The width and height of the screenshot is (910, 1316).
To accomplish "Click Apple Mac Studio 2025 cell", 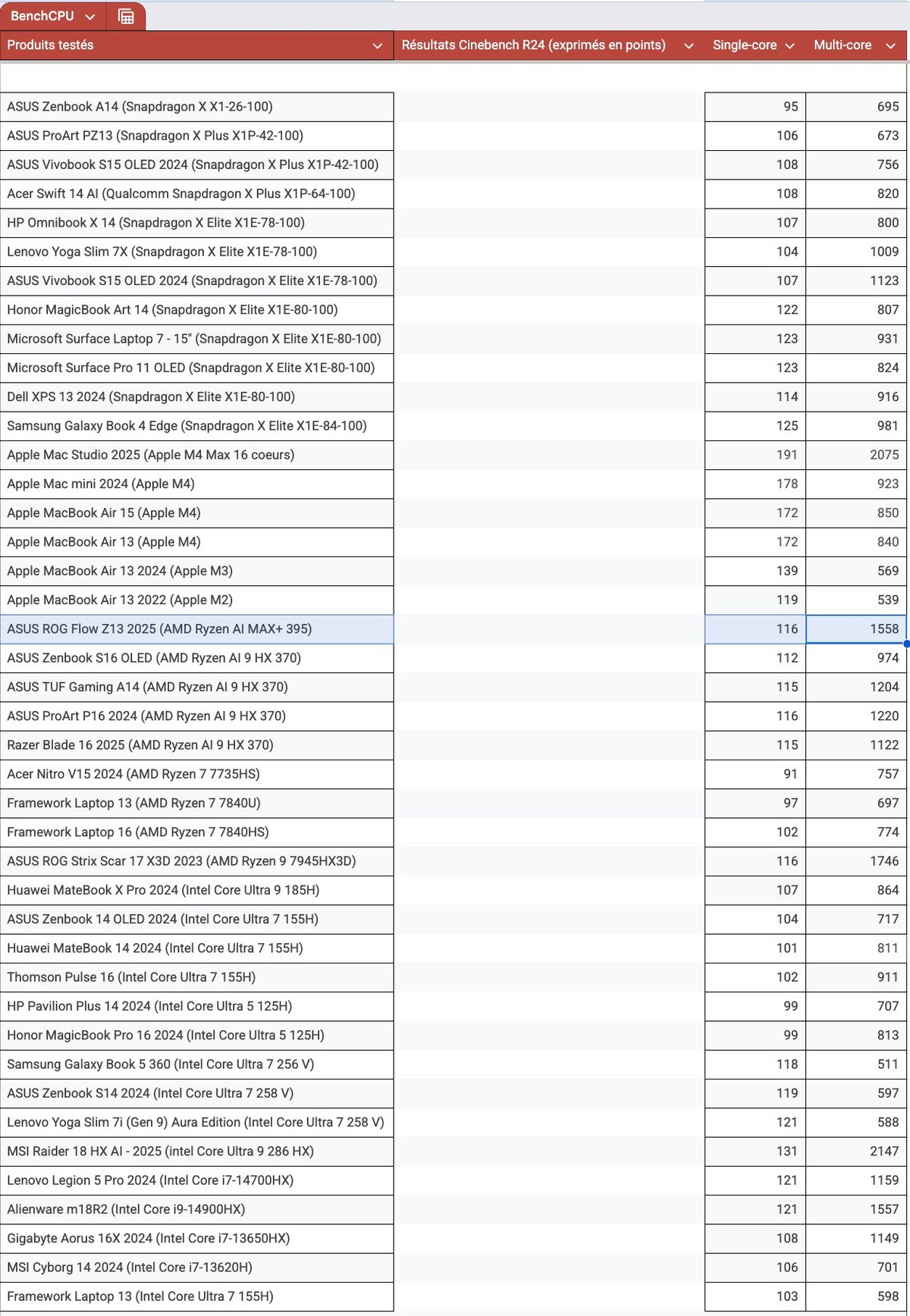I will pyautogui.click(x=197, y=455).
